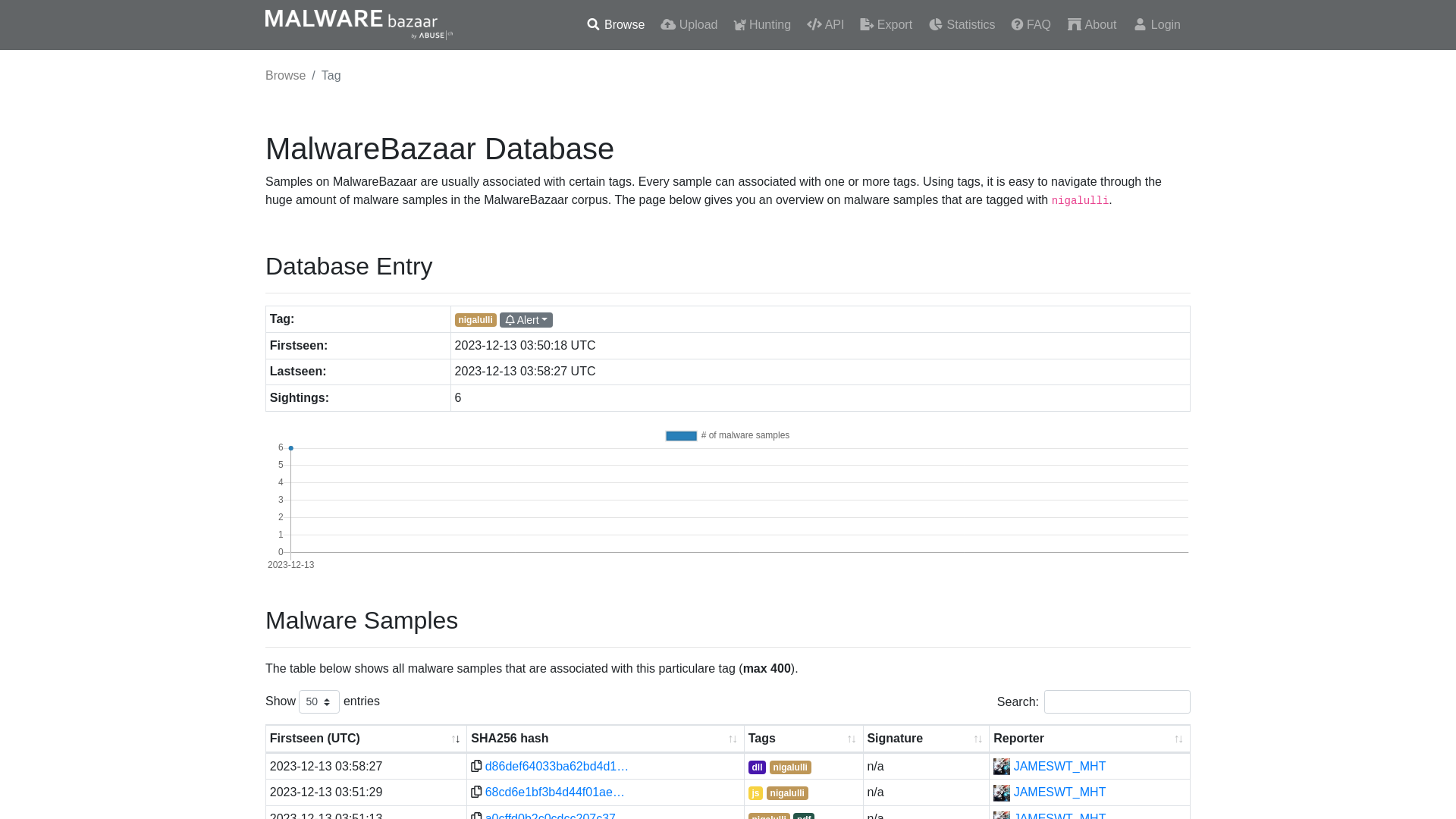
Task: Open the Alert dropdown
Action: point(526,320)
